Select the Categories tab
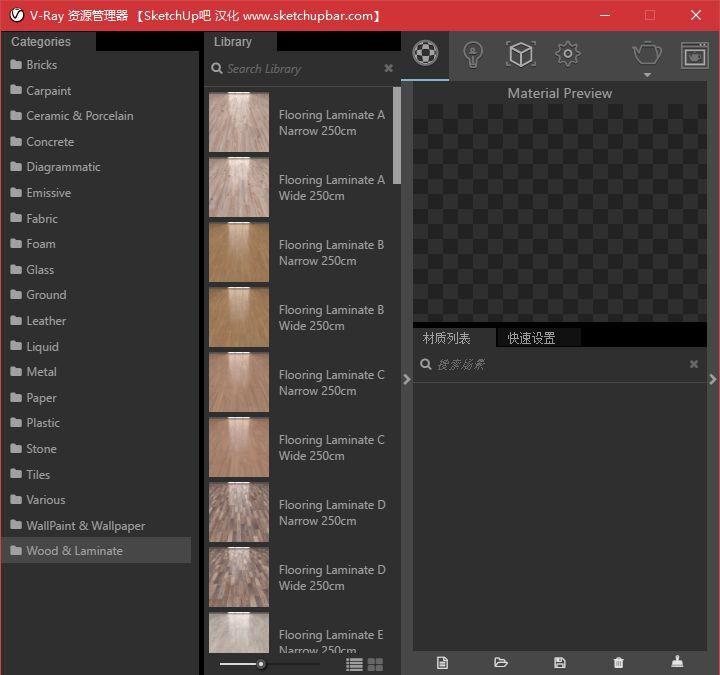The height and width of the screenshot is (675, 720). [x=41, y=42]
